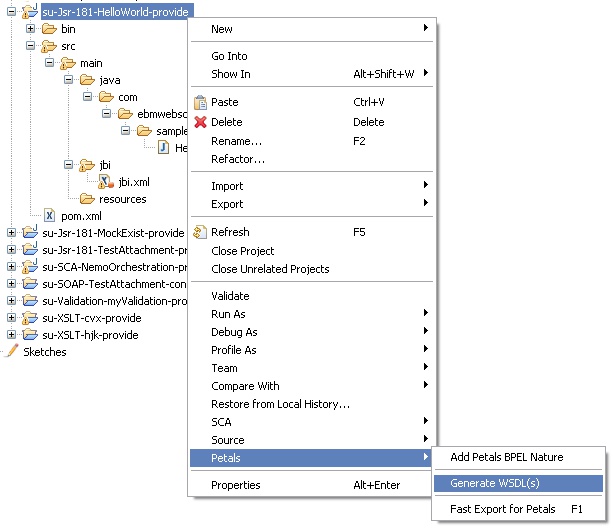The width and height of the screenshot is (613, 530).
Task: Select Close Unrelated Projects
Action: pyautogui.click(x=270, y=269)
